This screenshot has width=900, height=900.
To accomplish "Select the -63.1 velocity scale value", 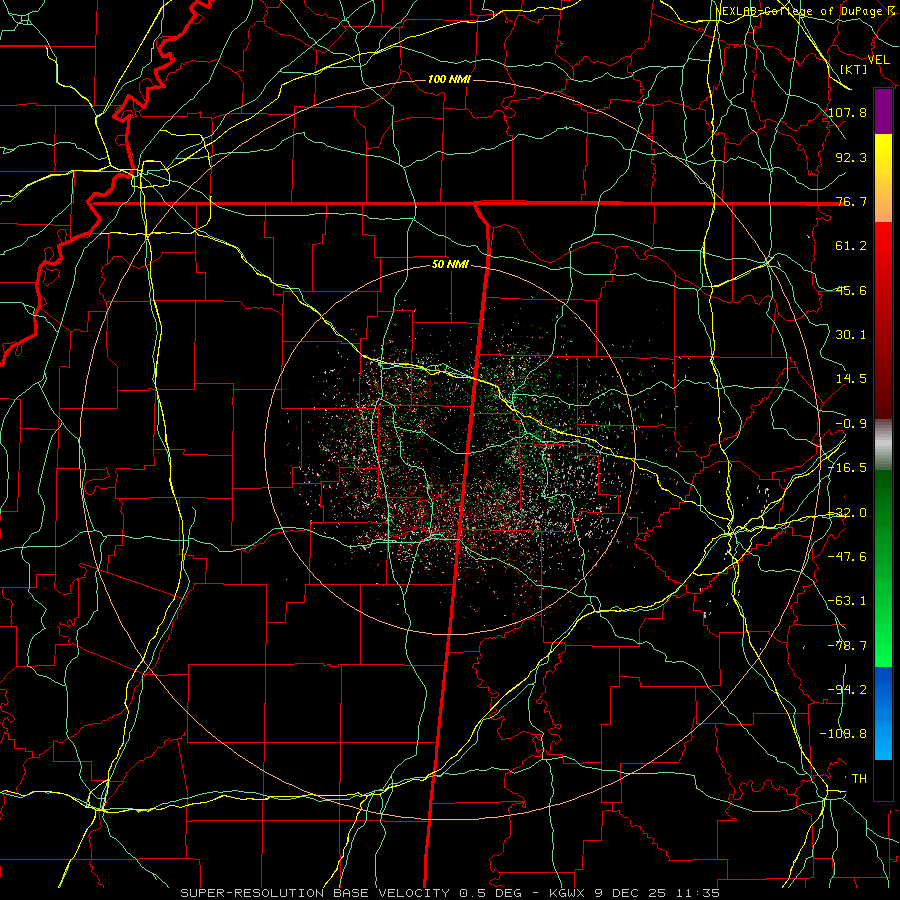I will tap(848, 601).
